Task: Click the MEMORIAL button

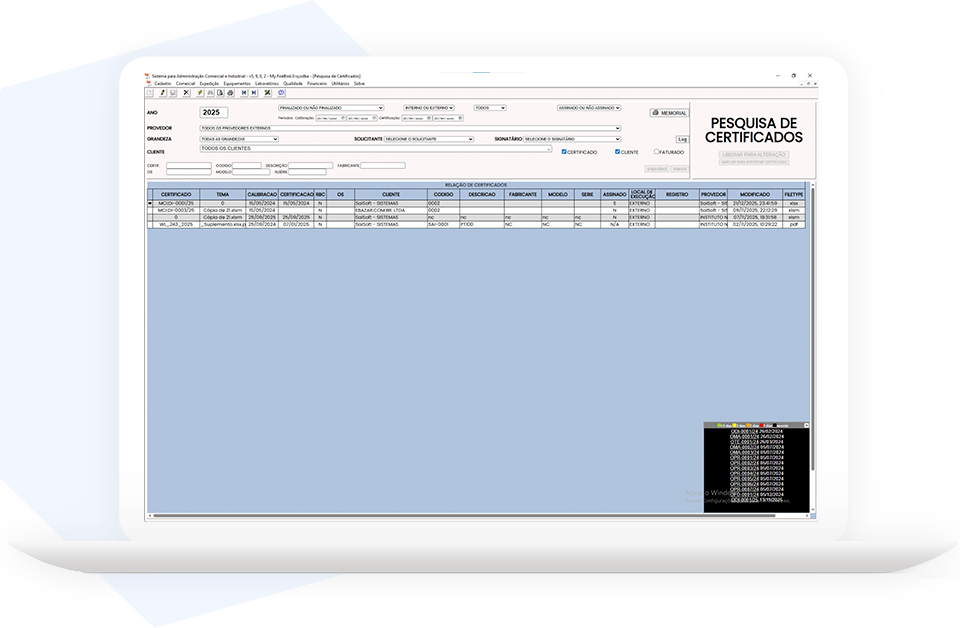Action: point(669,113)
